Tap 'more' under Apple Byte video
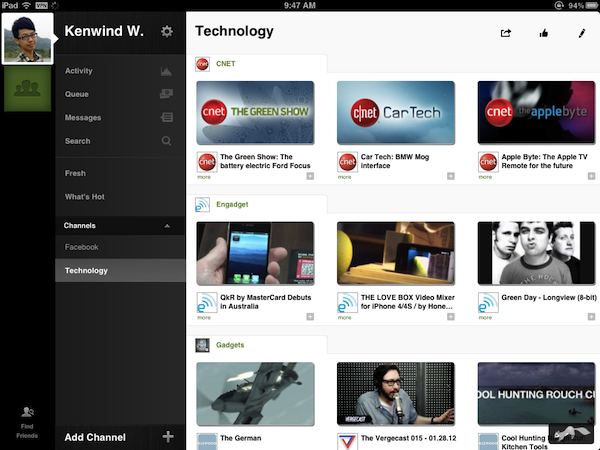The width and height of the screenshot is (600, 450). coord(485,177)
